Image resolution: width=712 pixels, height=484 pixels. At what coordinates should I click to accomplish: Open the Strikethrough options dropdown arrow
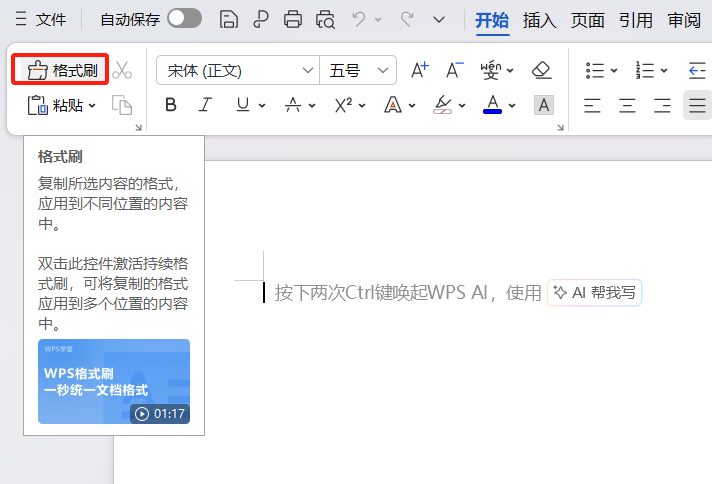click(312, 106)
